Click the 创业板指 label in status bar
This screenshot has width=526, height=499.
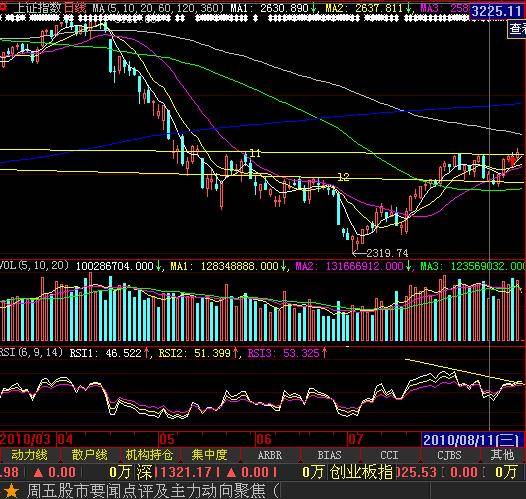pos(361,473)
